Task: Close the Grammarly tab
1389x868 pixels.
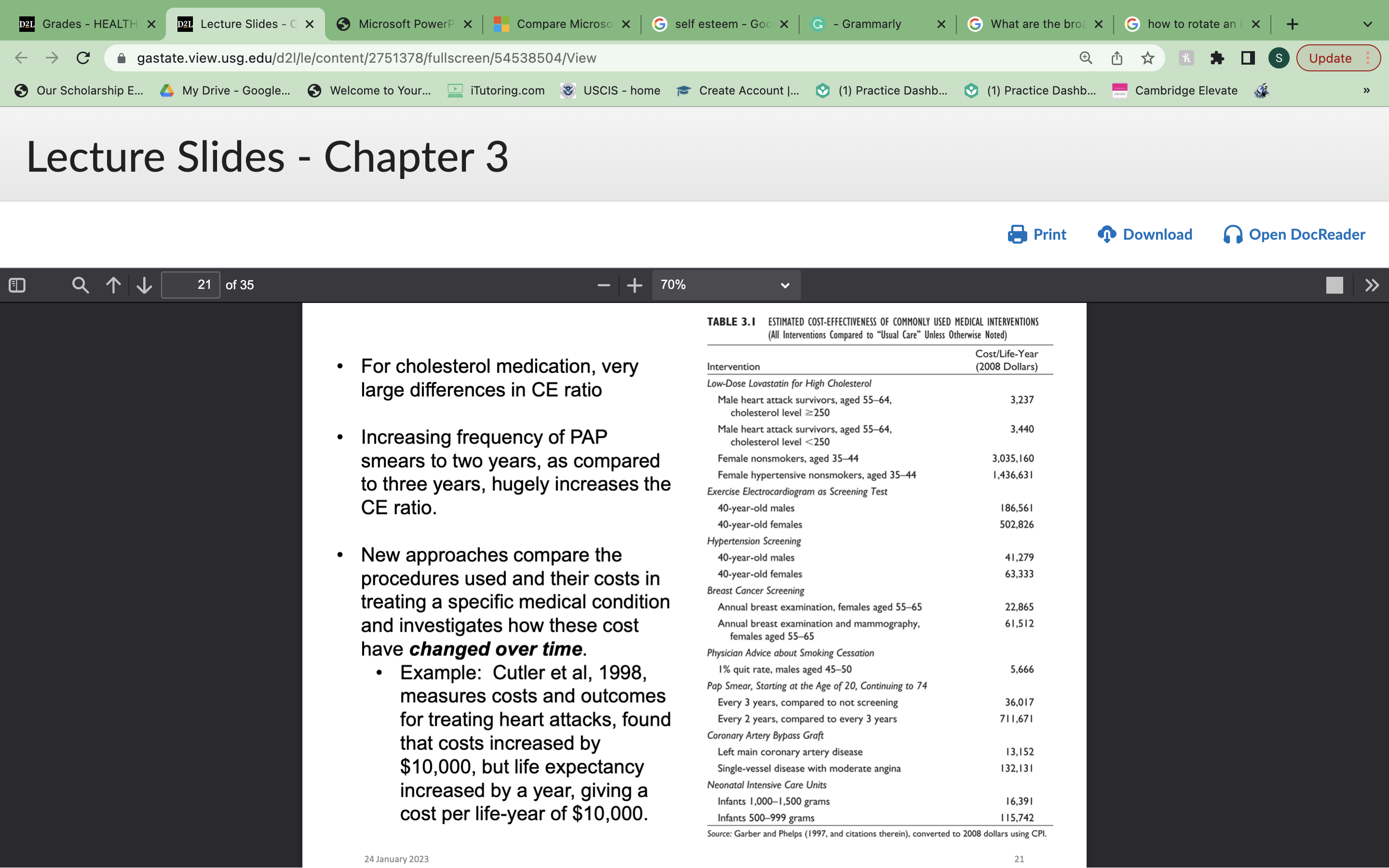Action: [941, 24]
